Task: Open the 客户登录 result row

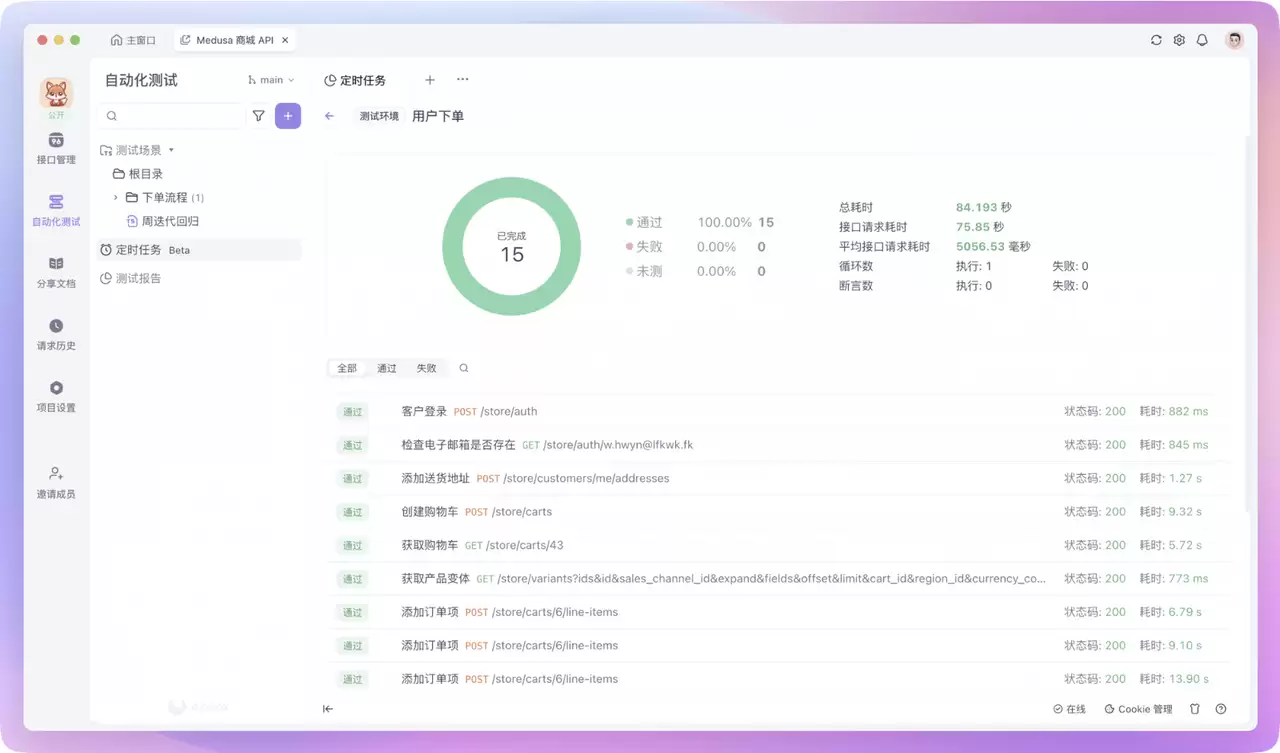Action: pos(779,411)
